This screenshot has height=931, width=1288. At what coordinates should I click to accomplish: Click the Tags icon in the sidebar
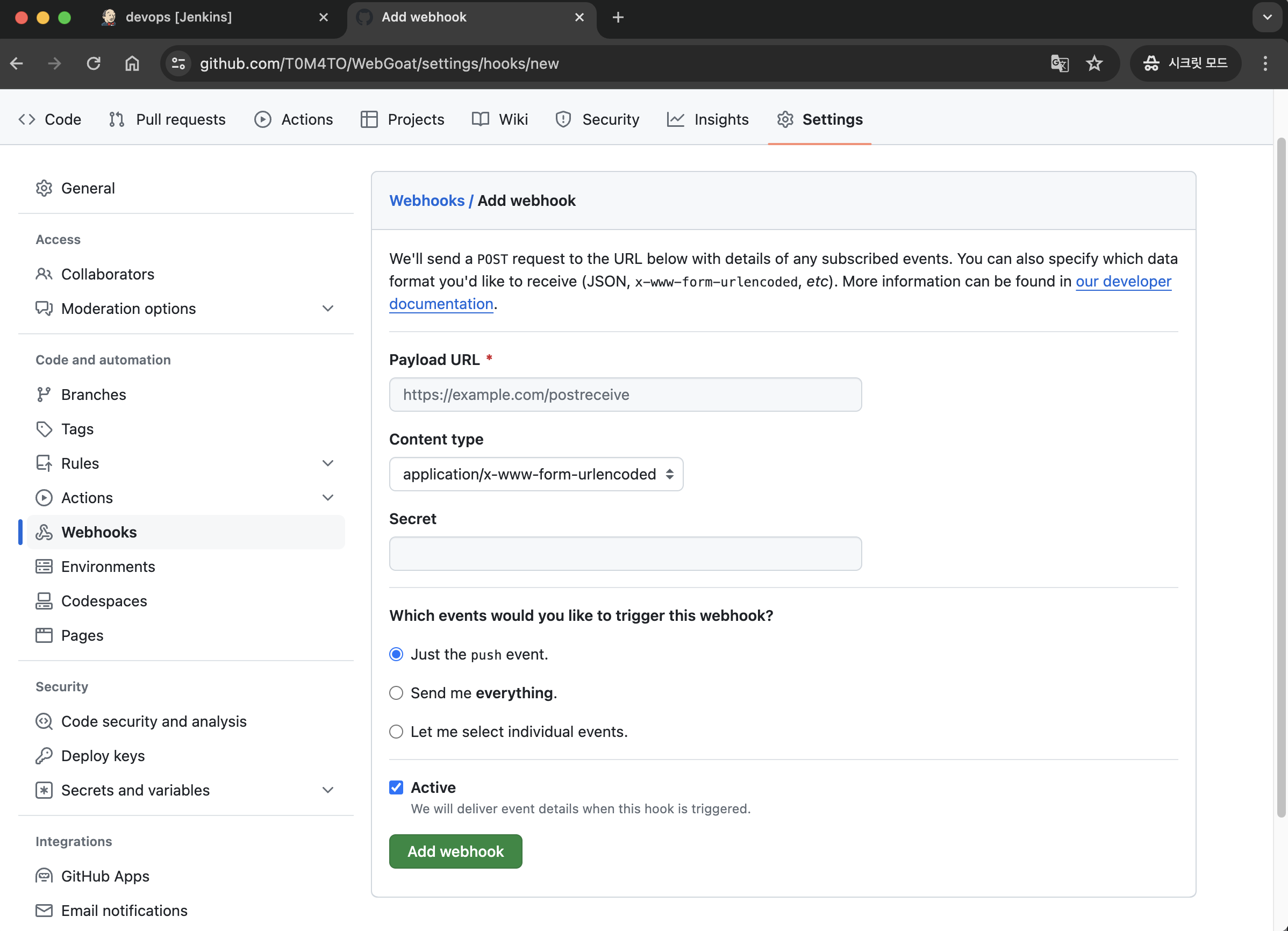[44, 429]
